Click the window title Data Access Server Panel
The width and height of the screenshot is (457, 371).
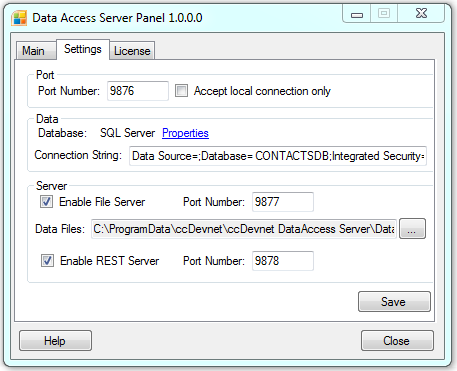coord(117,18)
